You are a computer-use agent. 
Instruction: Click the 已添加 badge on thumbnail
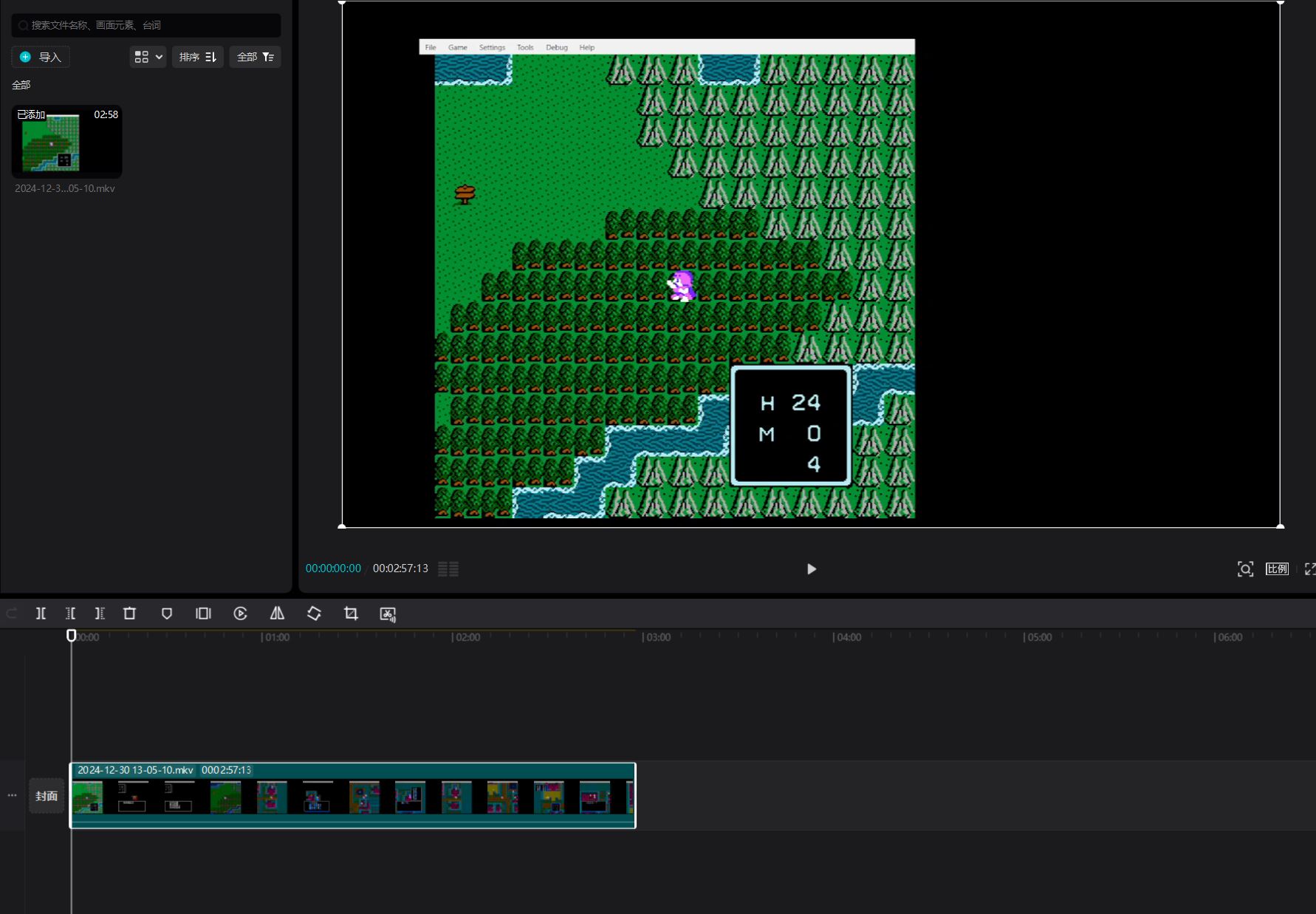pos(31,114)
